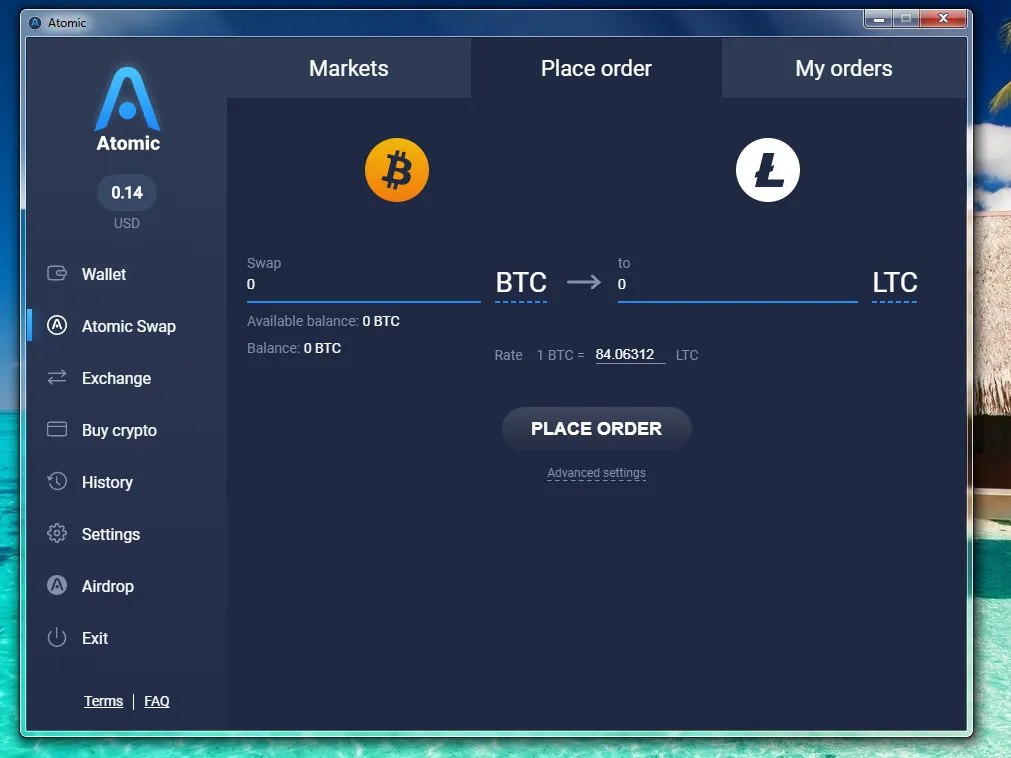Focus the Swap amount input field

[364, 284]
